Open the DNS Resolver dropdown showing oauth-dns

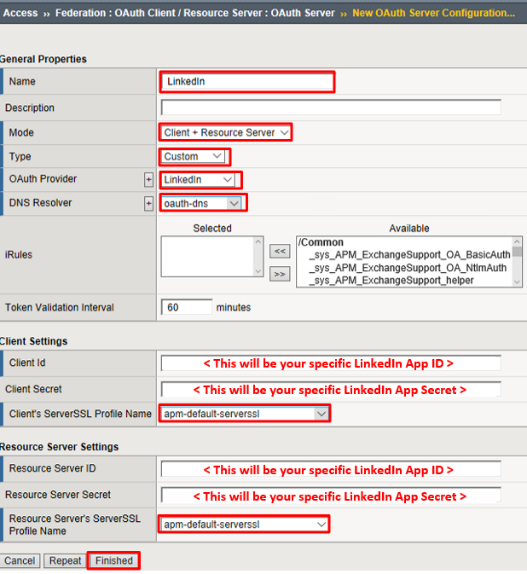[202, 203]
